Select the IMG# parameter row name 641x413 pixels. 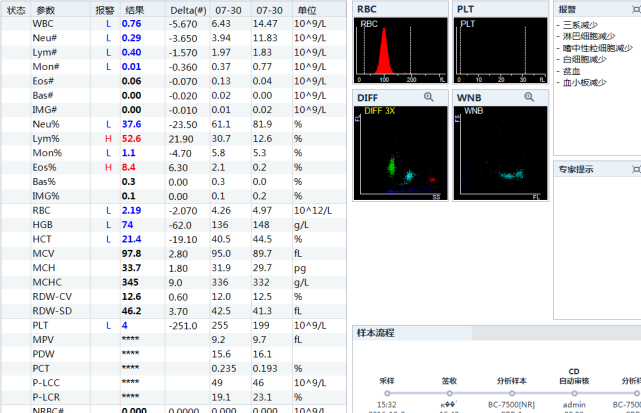(45, 110)
